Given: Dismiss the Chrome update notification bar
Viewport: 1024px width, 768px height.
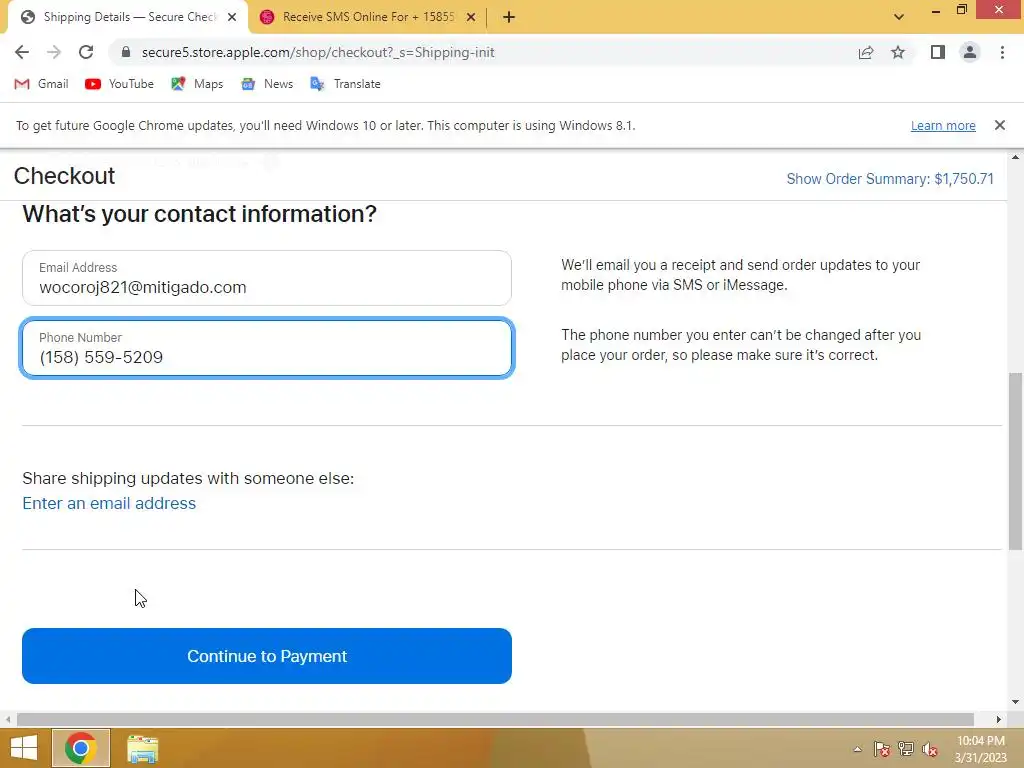Looking at the screenshot, I should pyautogui.click(x=1000, y=125).
